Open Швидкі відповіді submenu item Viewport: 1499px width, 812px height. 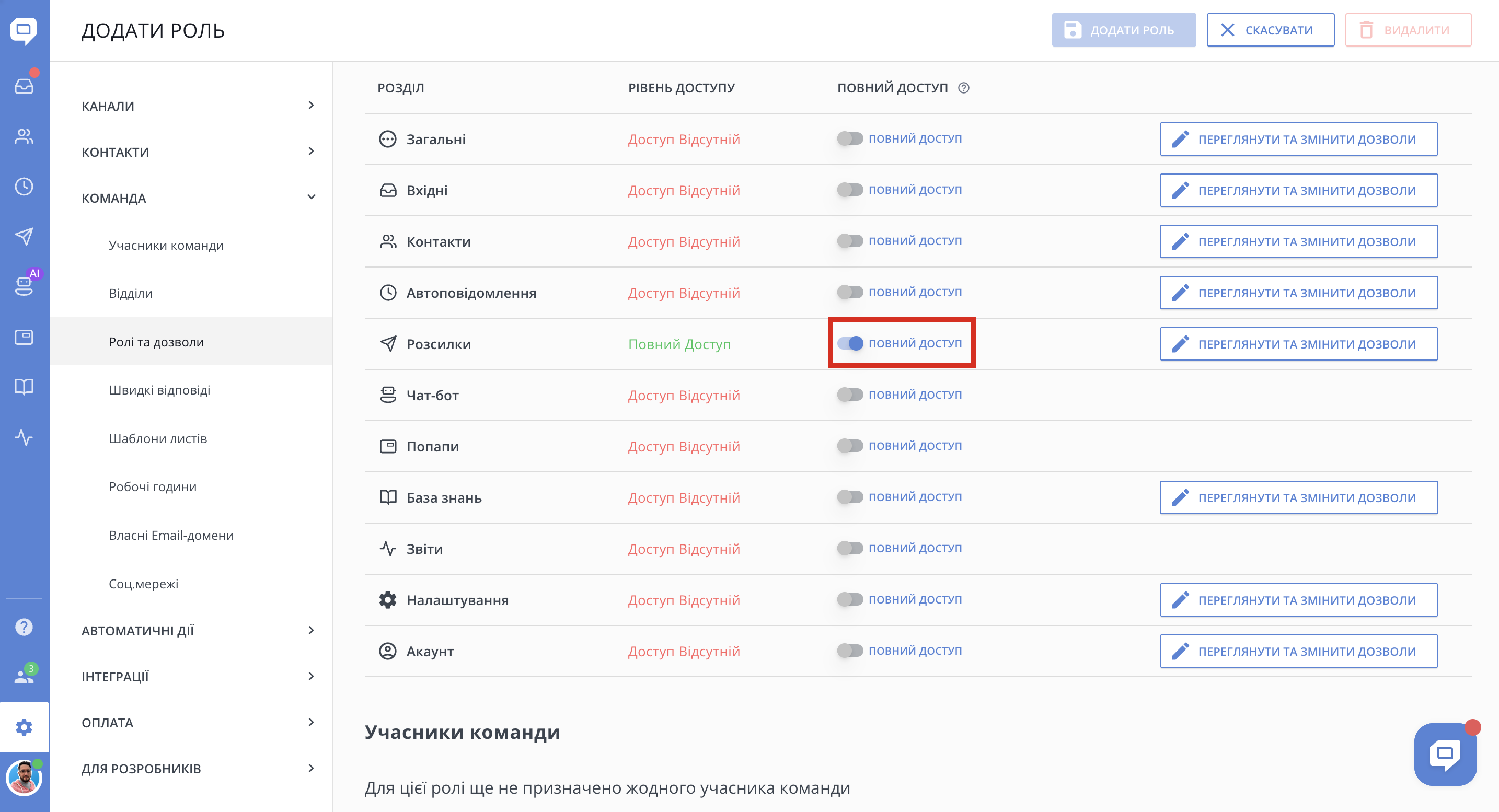coord(159,390)
